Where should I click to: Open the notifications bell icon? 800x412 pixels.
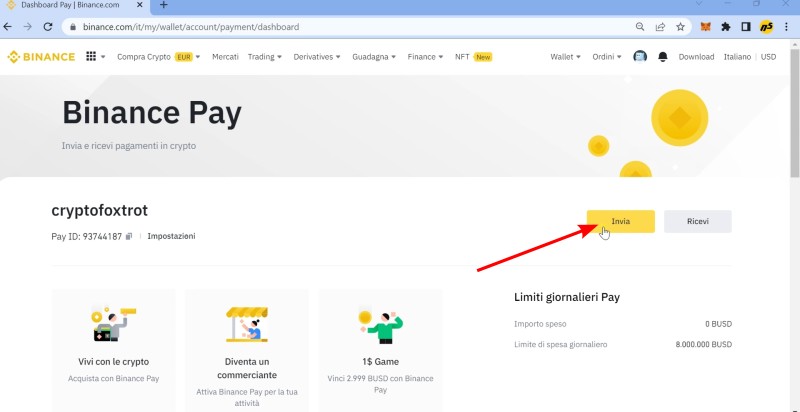tap(663, 57)
